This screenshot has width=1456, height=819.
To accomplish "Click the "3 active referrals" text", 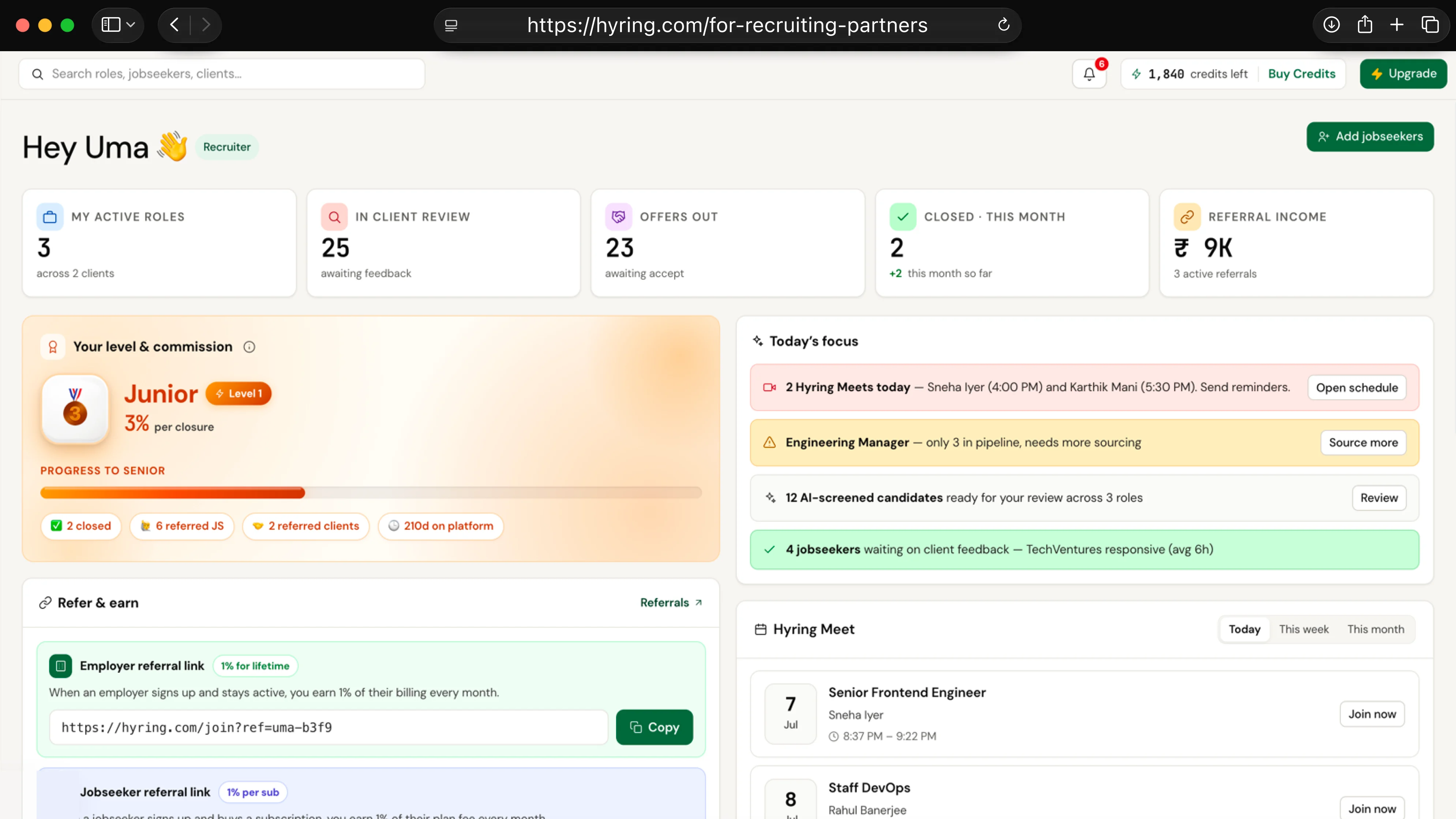I will click(1215, 274).
